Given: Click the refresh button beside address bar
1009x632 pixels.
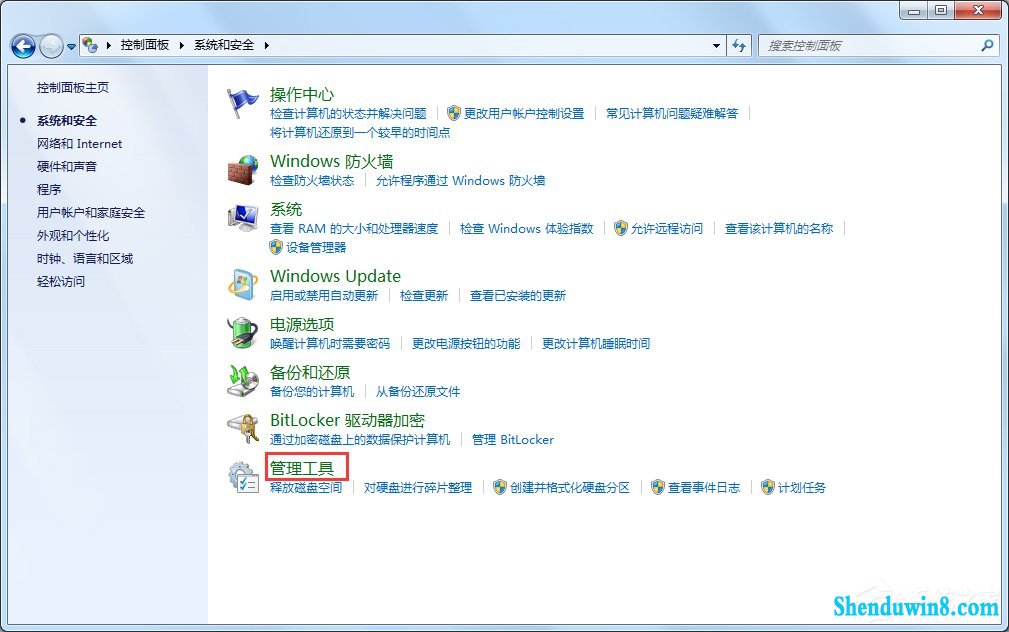Looking at the screenshot, I should pyautogui.click(x=739, y=46).
